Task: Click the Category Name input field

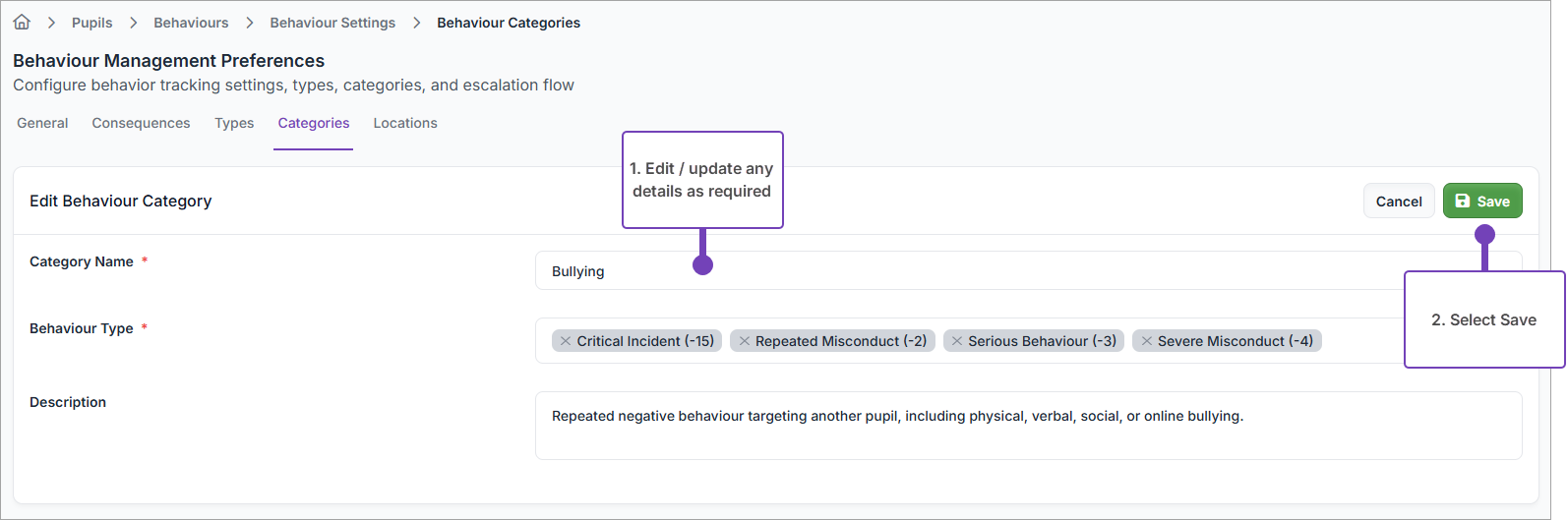Action: click(984, 271)
